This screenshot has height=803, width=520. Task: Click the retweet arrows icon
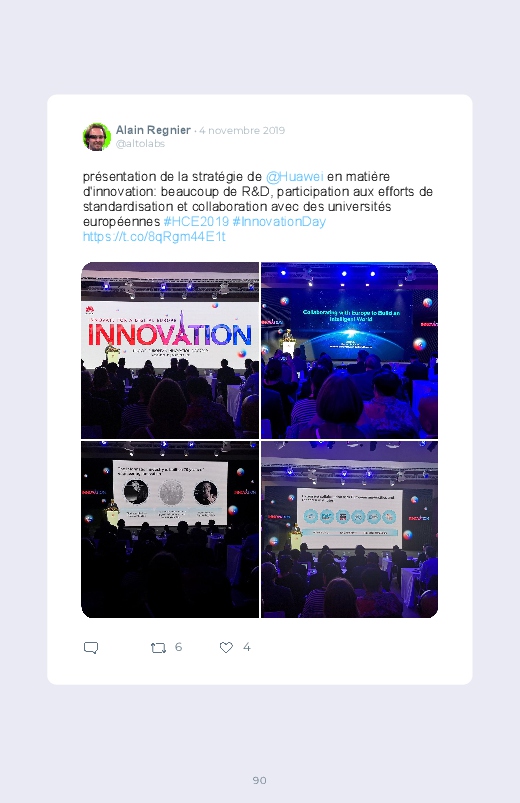tap(158, 648)
